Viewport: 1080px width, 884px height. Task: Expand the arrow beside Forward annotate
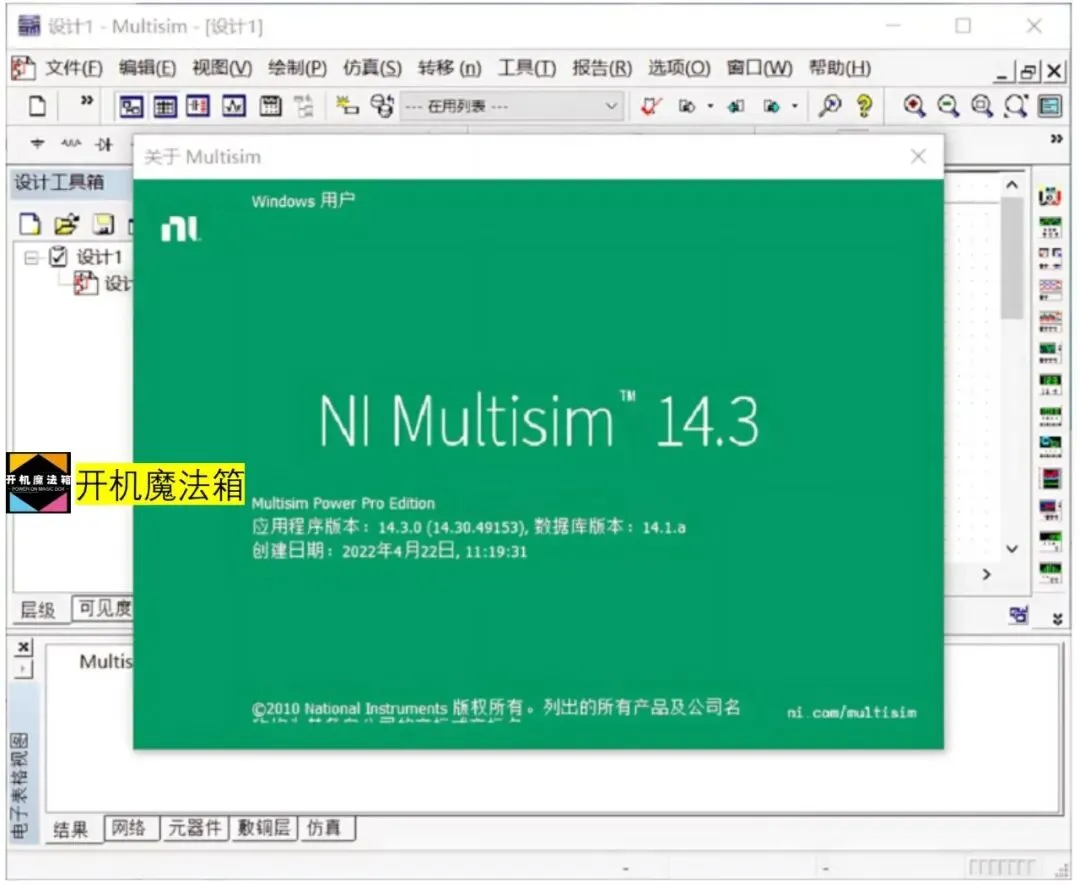point(795,106)
